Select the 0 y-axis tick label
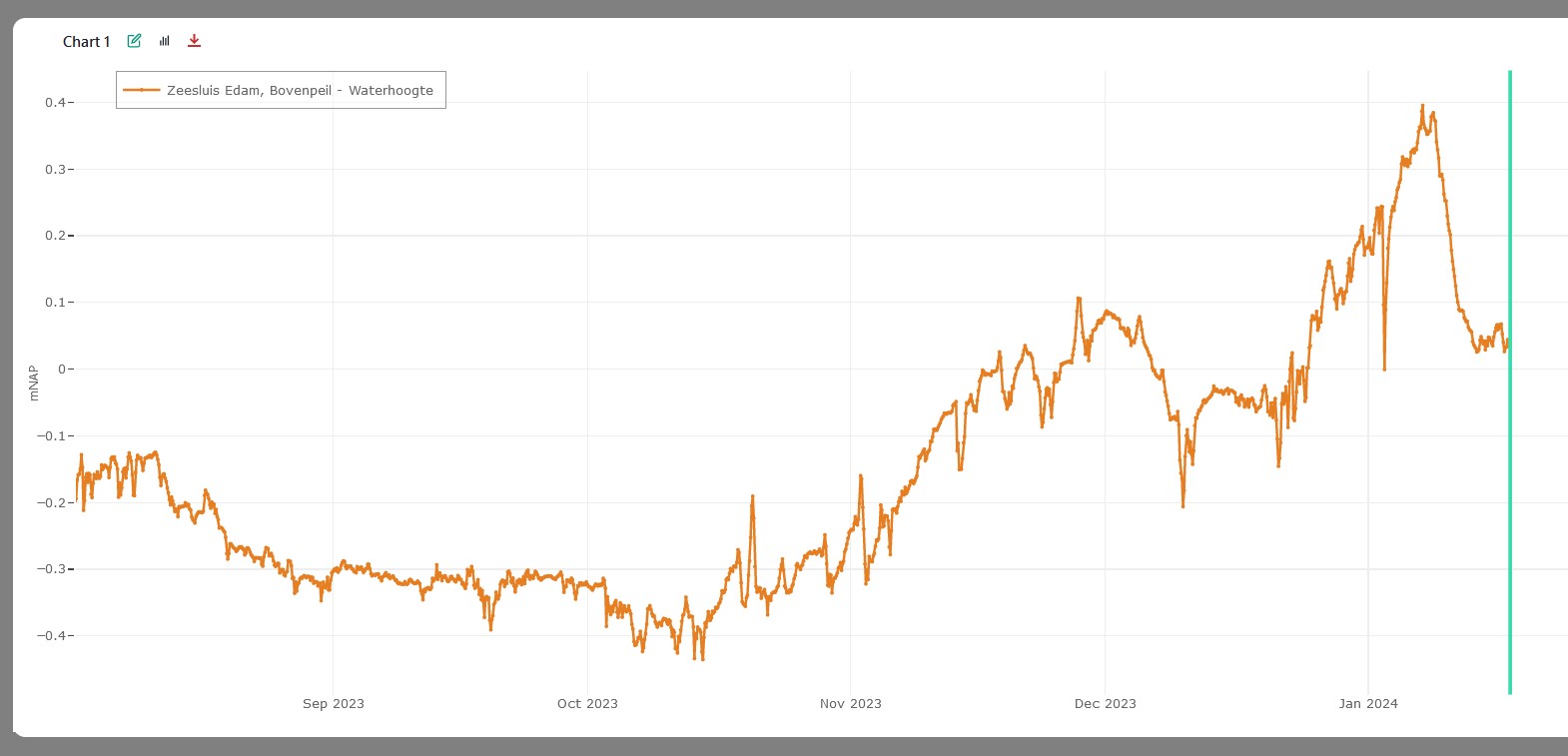The height and width of the screenshot is (756, 1568). [x=62, y=370]
